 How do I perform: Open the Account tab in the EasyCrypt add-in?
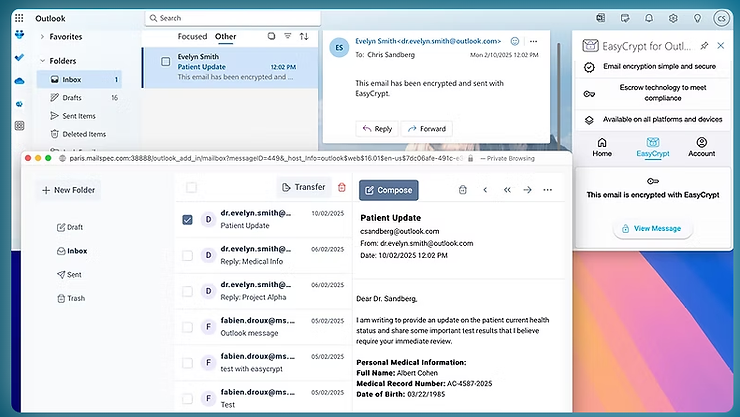[x=701, y=147]
